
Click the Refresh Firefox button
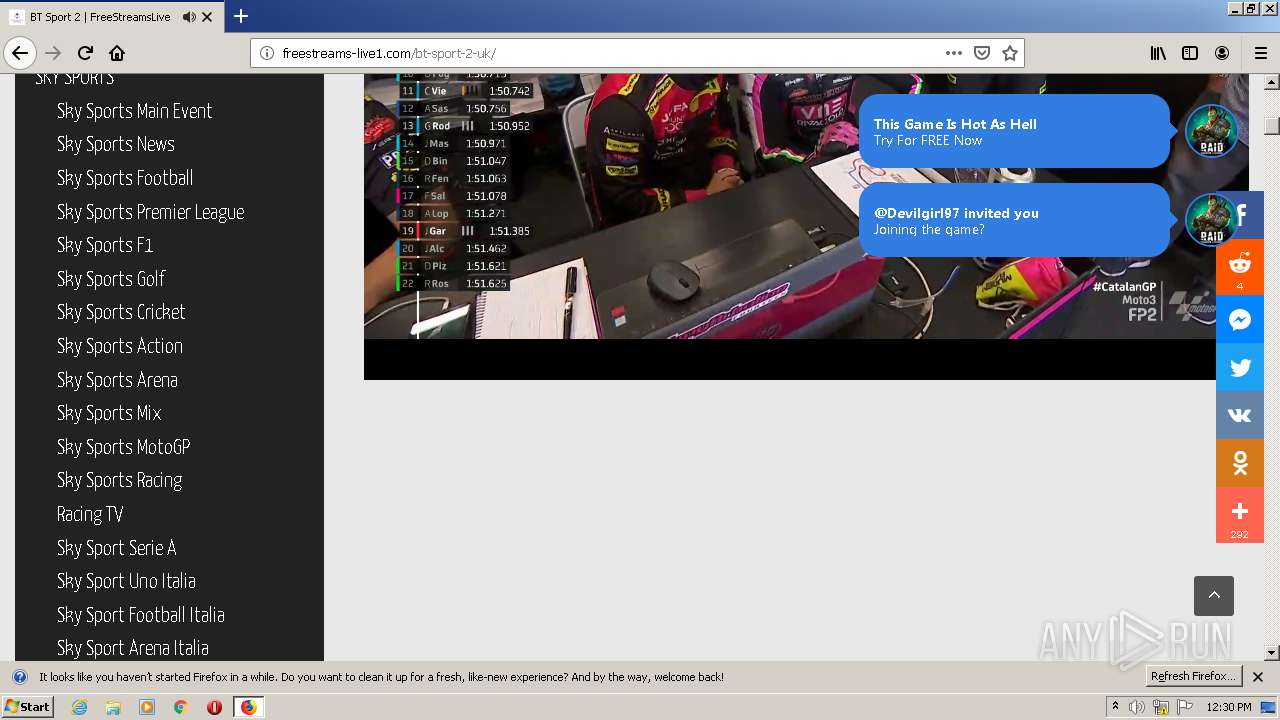point(1193,676)
